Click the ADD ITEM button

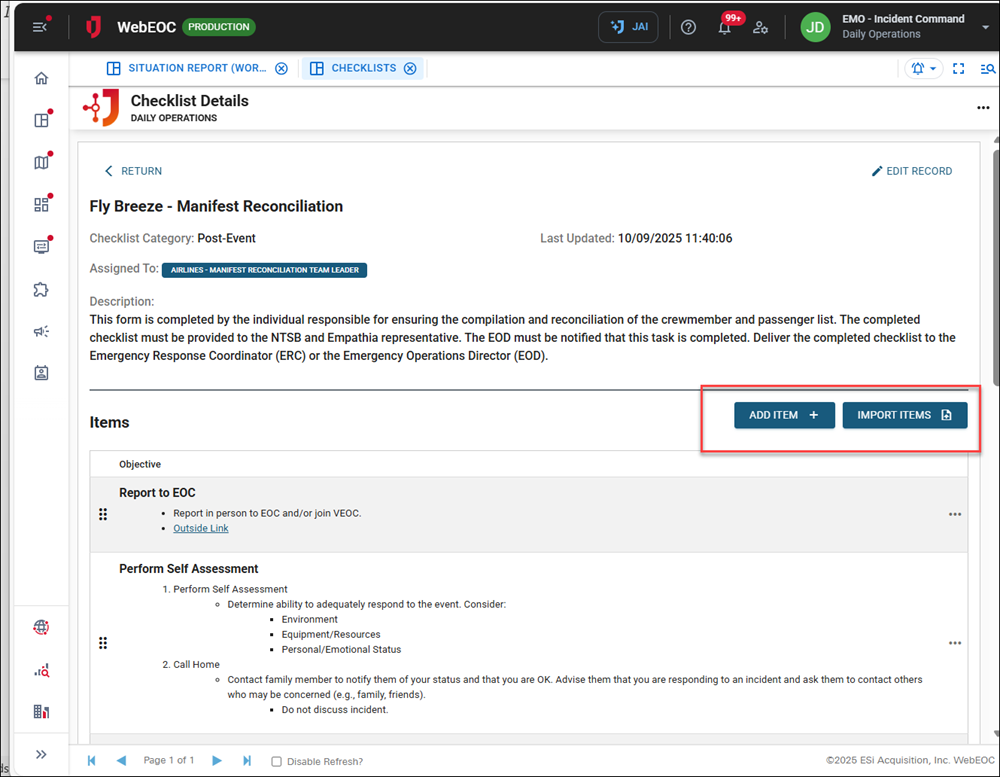point(784,415)
